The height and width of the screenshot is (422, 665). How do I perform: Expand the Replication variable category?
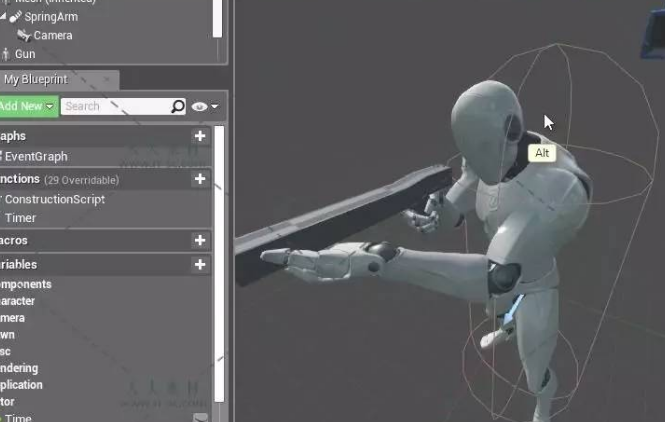tap(21, 385)
